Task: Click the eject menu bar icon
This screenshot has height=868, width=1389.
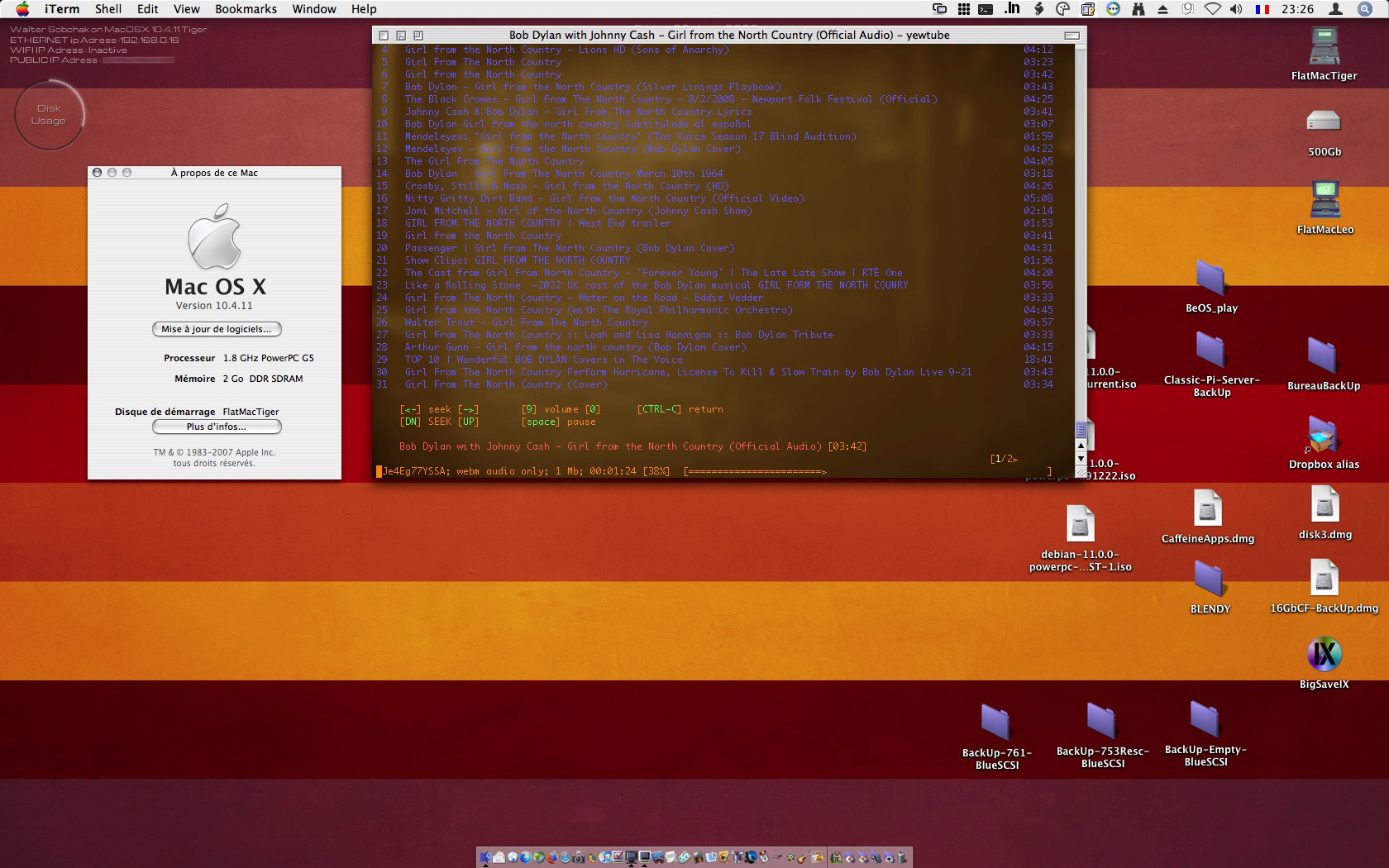Action: pos(1163,9)
